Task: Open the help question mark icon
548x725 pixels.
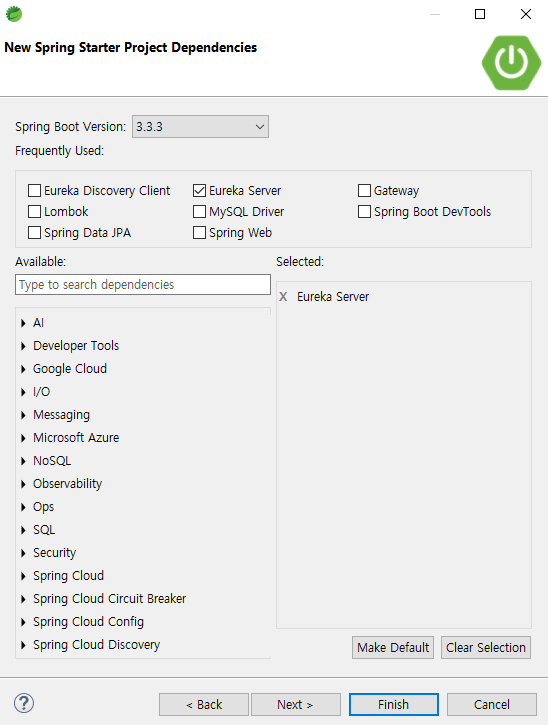Action: click(24, 703)
